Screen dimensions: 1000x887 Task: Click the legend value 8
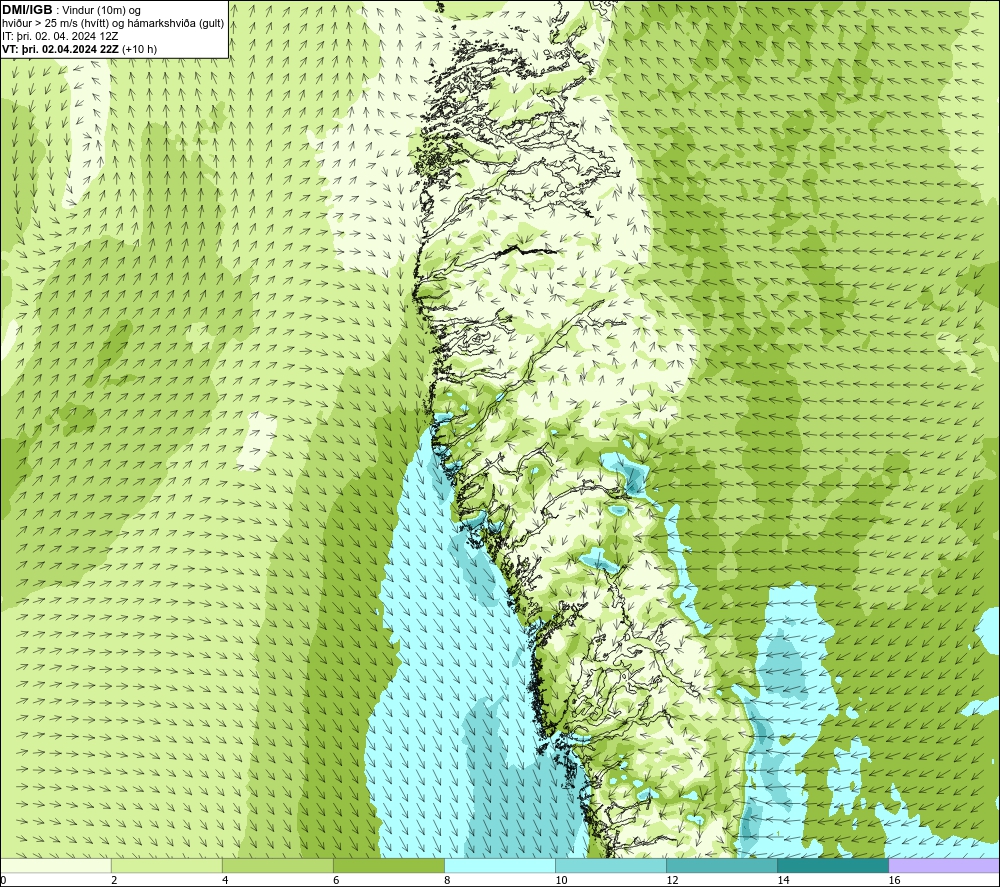(447, 881)
